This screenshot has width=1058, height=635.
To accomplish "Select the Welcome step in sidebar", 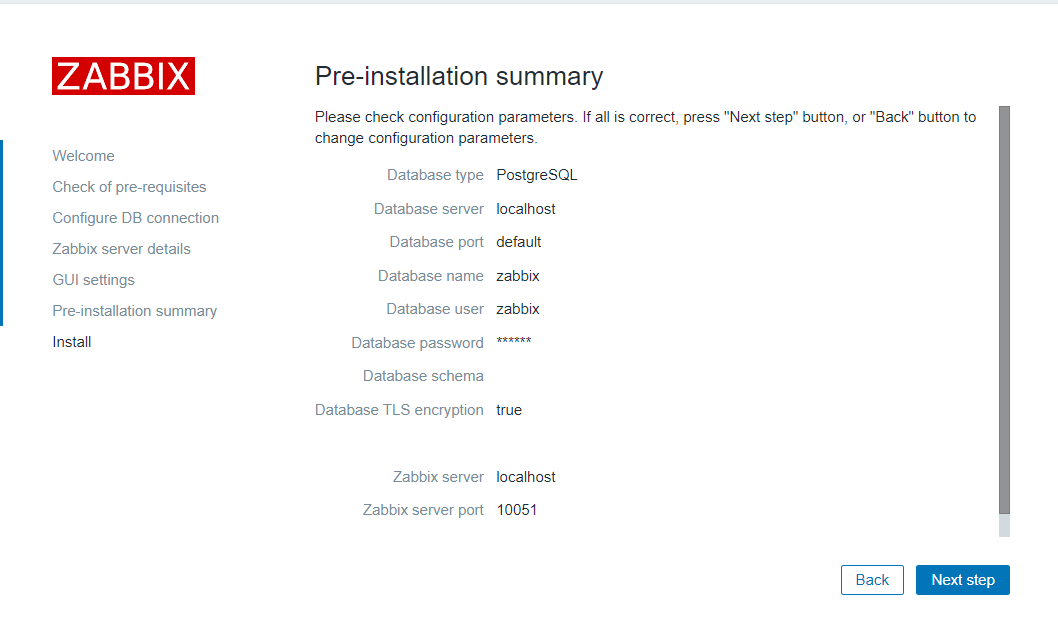I will [x=83, y=156].
